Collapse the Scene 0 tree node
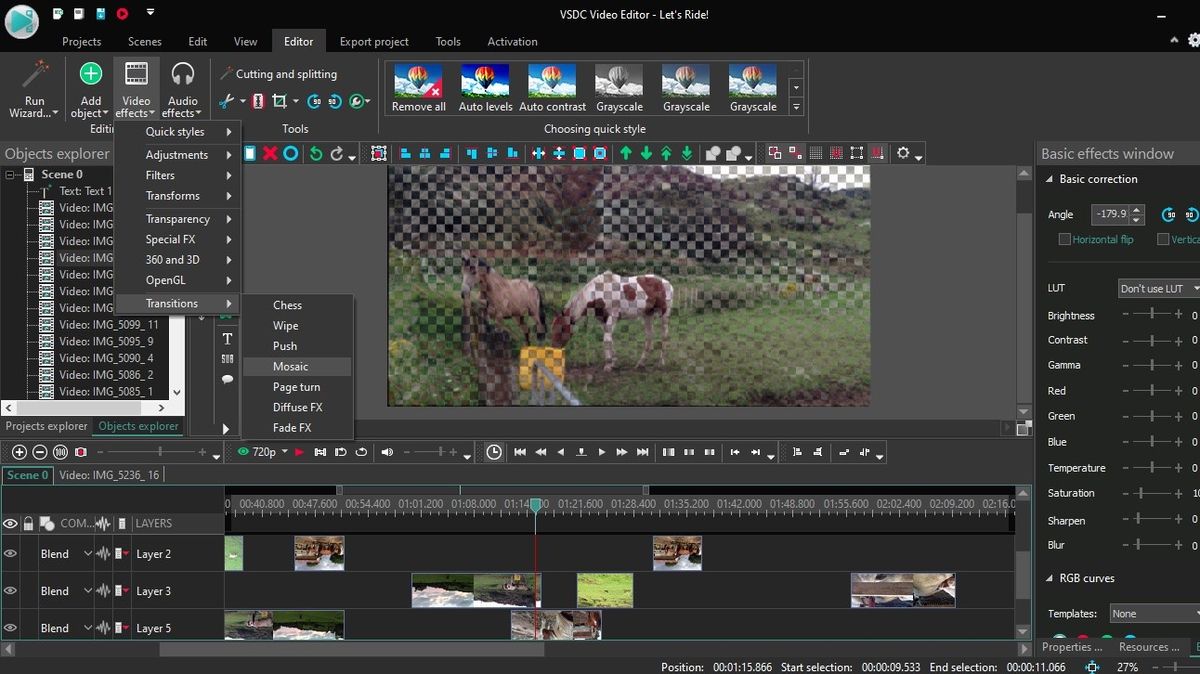The width and height of the screenshot is (1200, 674). coord(8,174)
